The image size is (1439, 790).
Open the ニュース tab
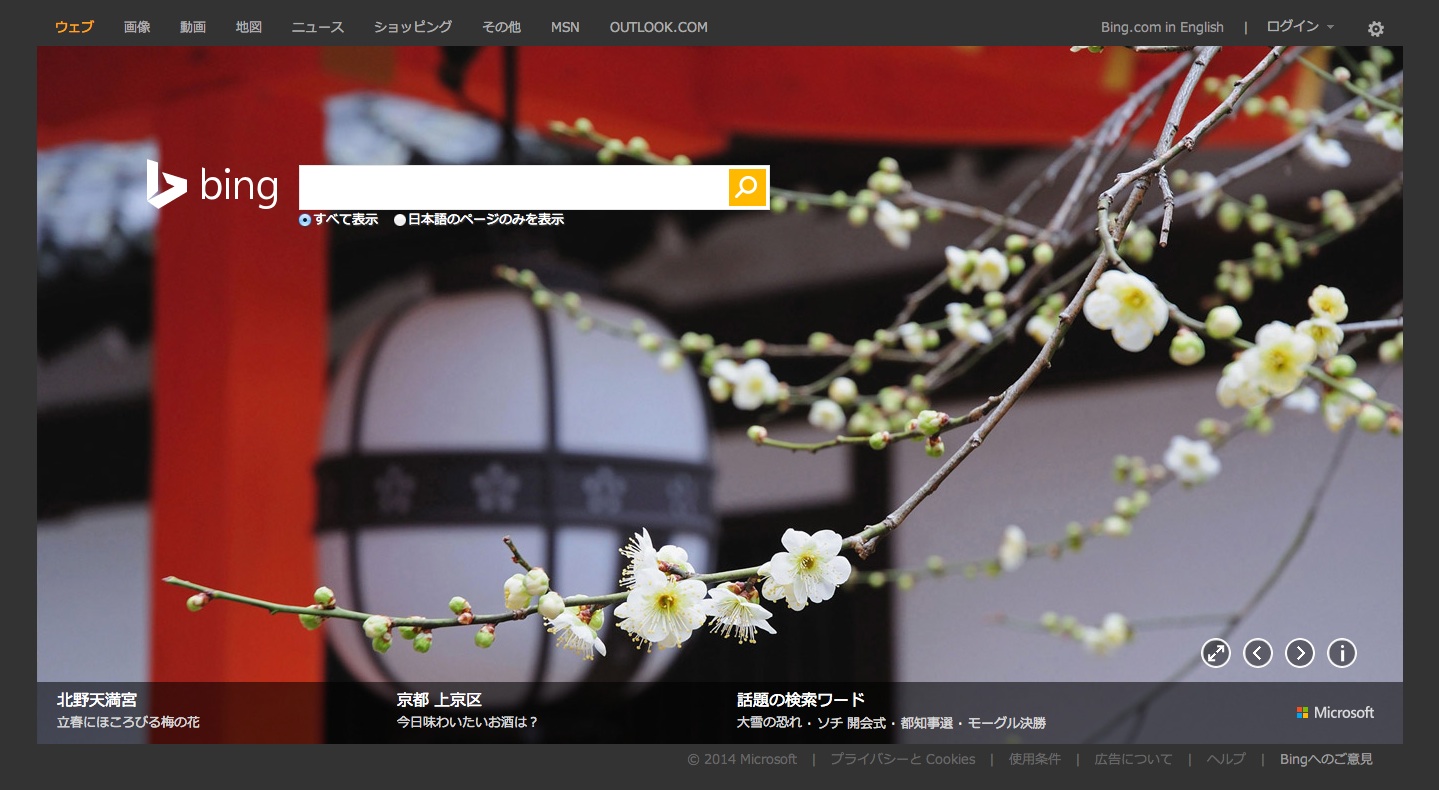click(318, 27)
